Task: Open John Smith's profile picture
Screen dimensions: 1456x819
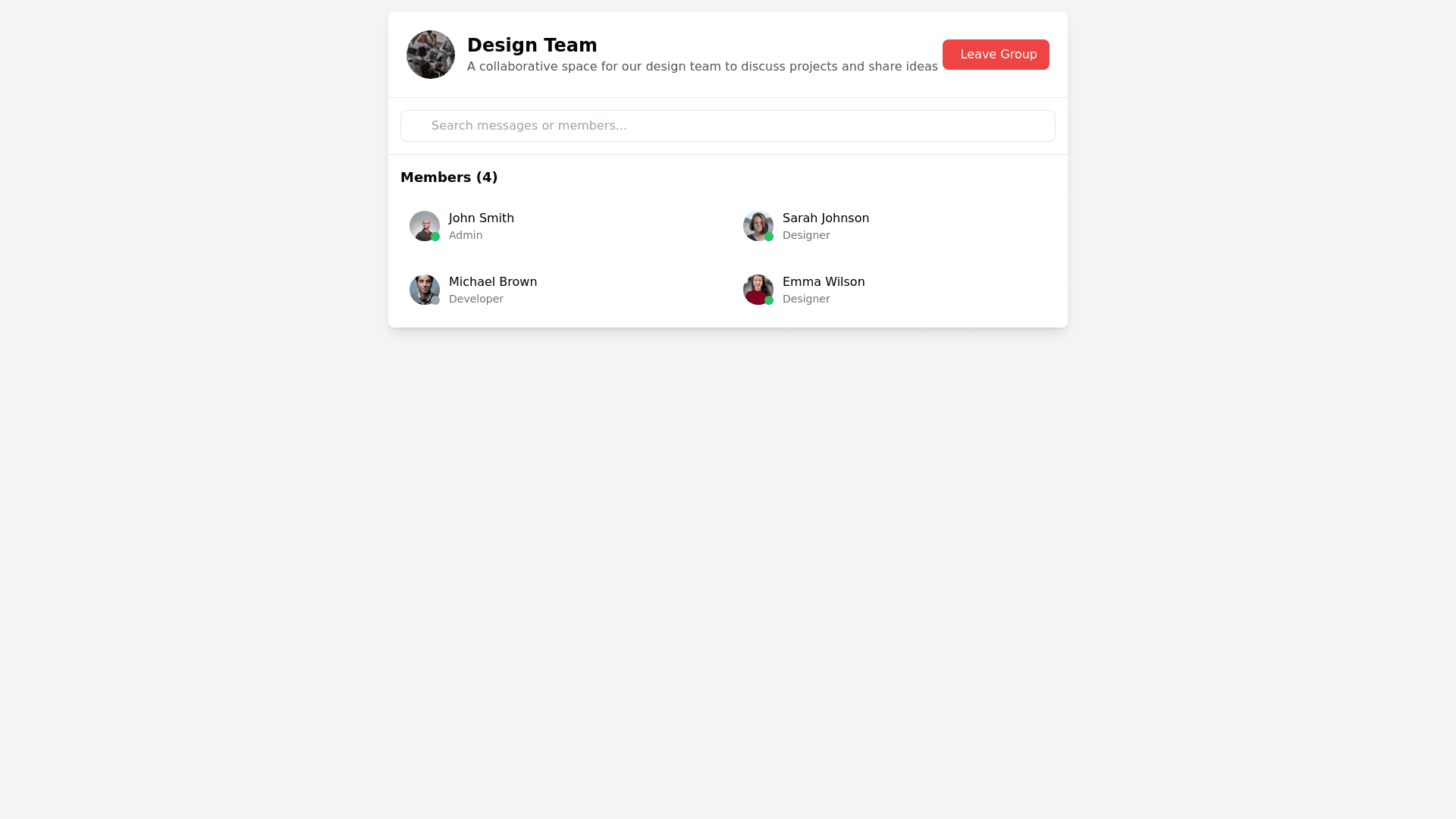Action: tap(423, 224)
